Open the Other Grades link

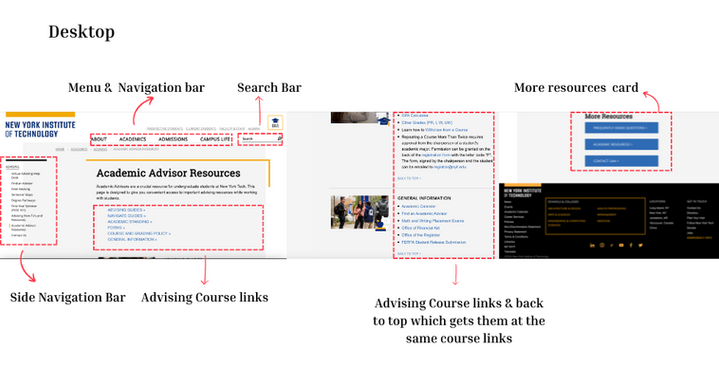[x=427, y=122]
